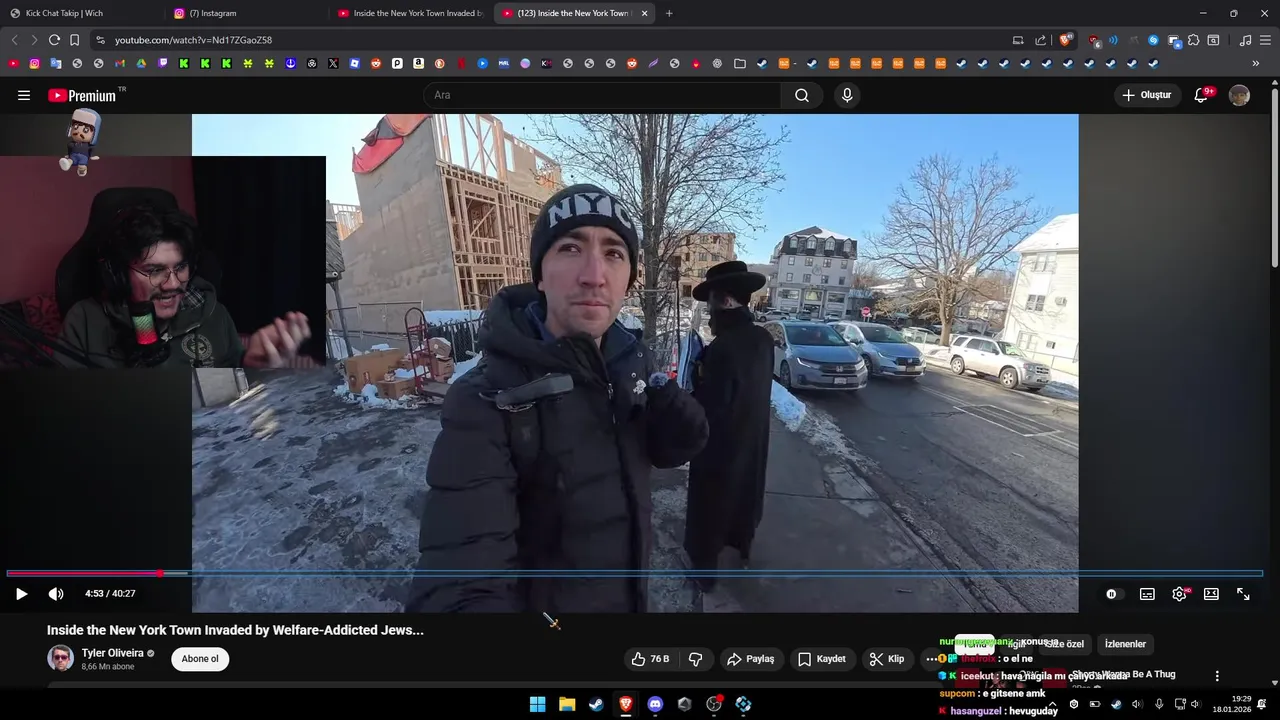Enter fullscreen mode in the player
The width and height of the screenshot is (1280, 720).
point(1243,594)
